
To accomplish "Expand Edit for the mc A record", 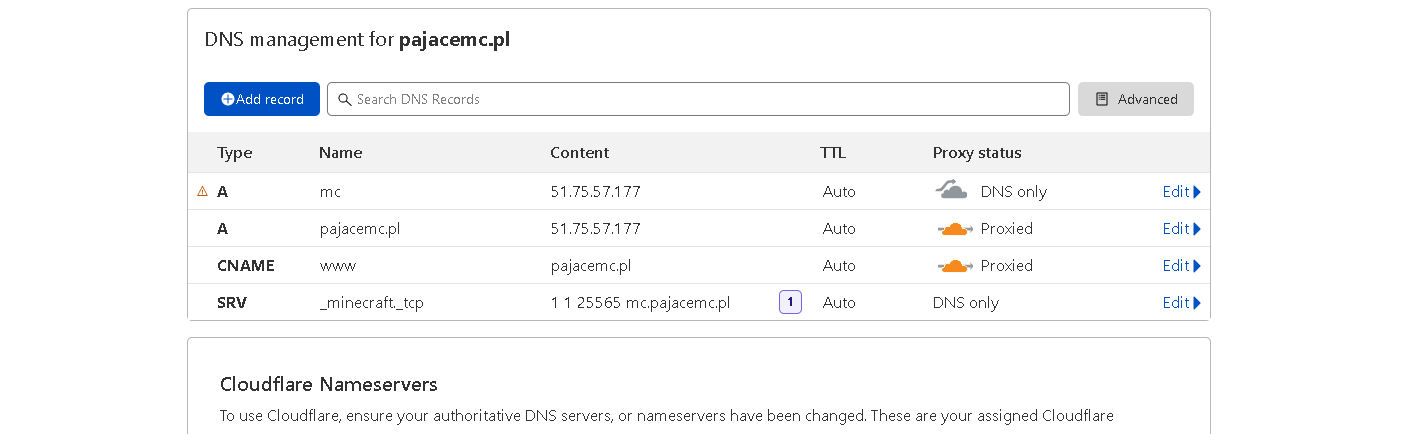I will pos(1181,192).
